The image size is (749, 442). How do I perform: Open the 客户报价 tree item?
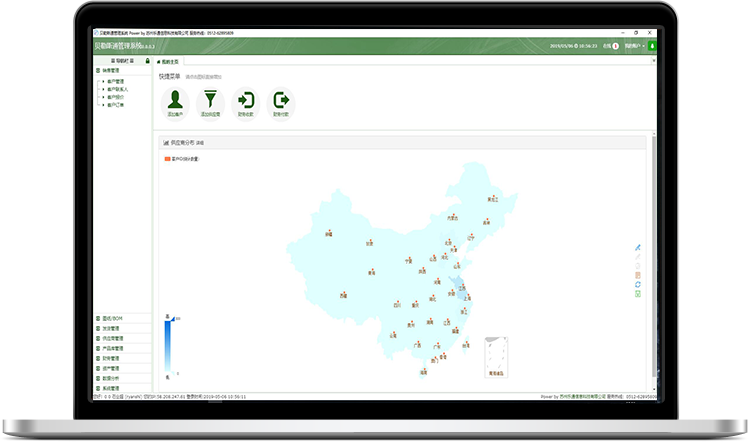pos(116,97)
